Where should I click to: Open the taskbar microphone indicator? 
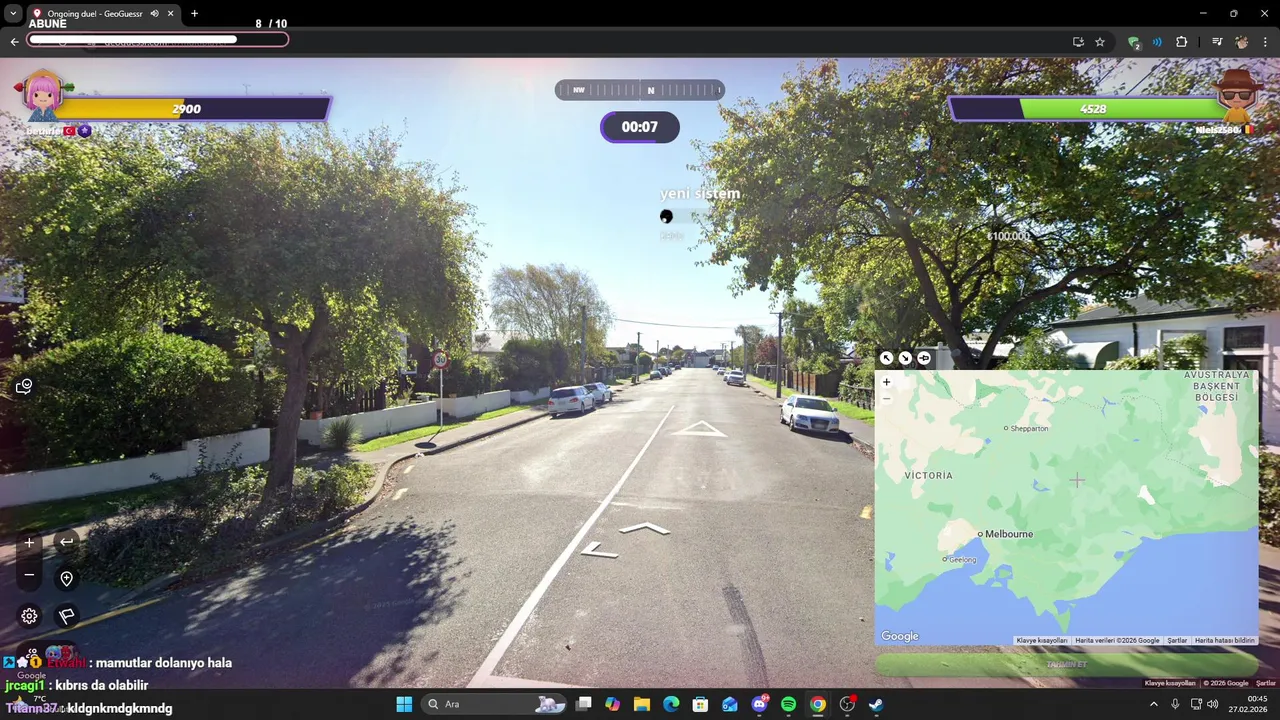pos(1175,704)
